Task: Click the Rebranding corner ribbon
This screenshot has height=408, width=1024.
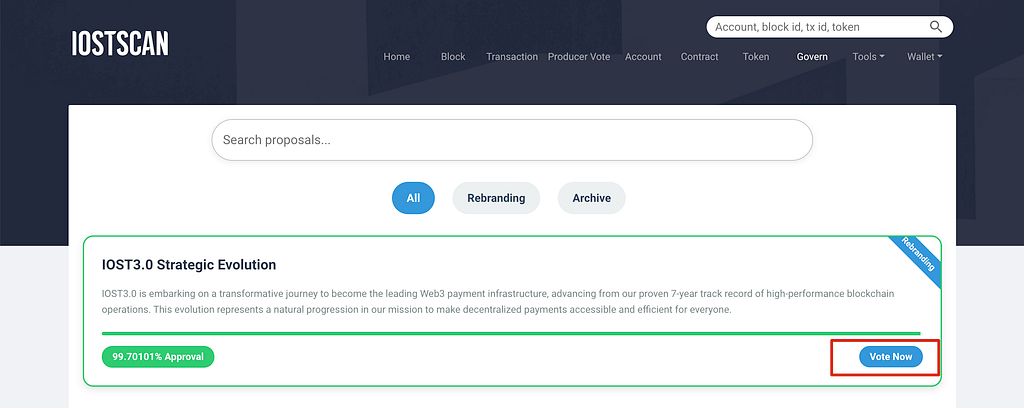Action: point(918,255)
